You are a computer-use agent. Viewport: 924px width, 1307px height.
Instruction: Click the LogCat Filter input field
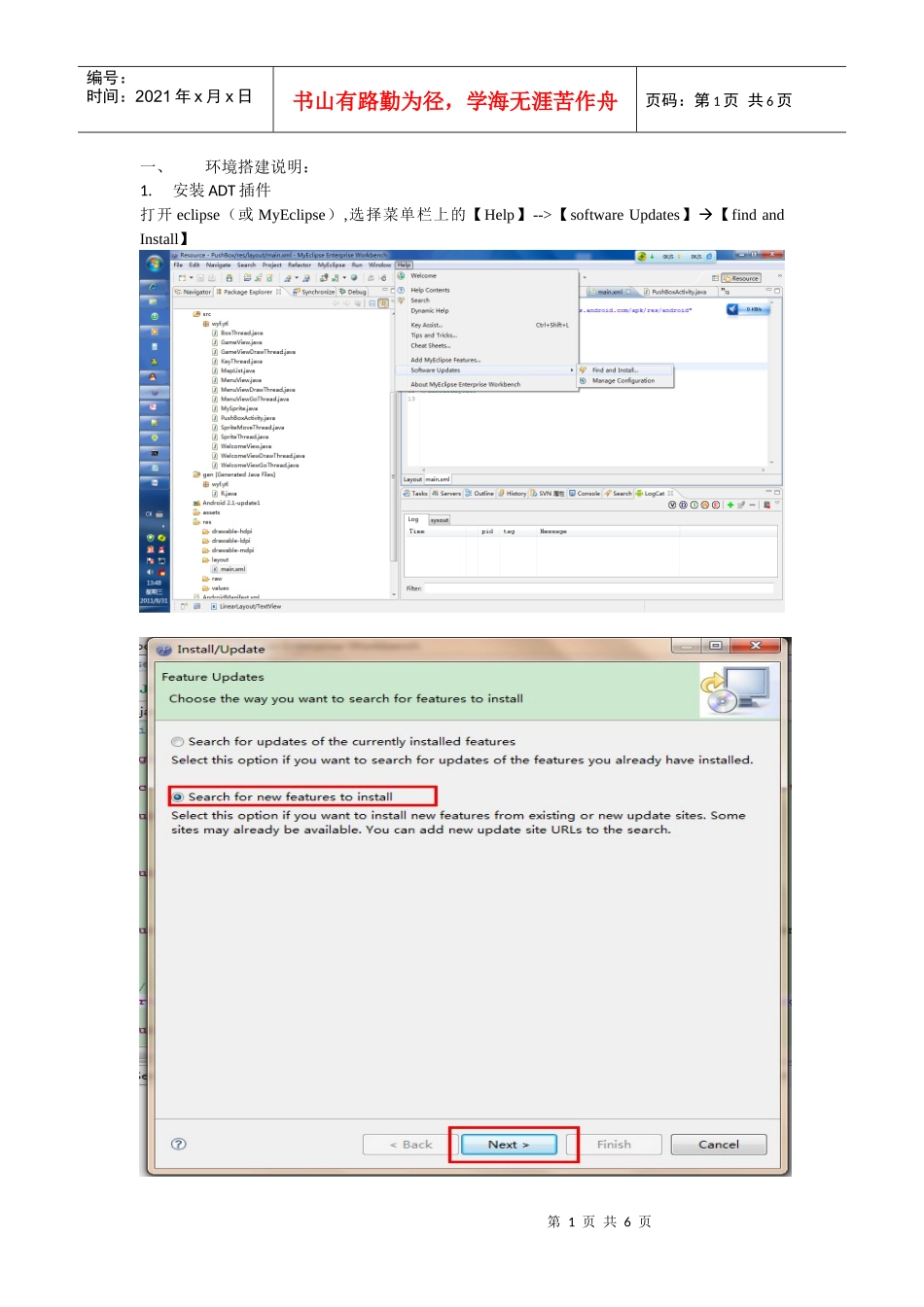599,588
